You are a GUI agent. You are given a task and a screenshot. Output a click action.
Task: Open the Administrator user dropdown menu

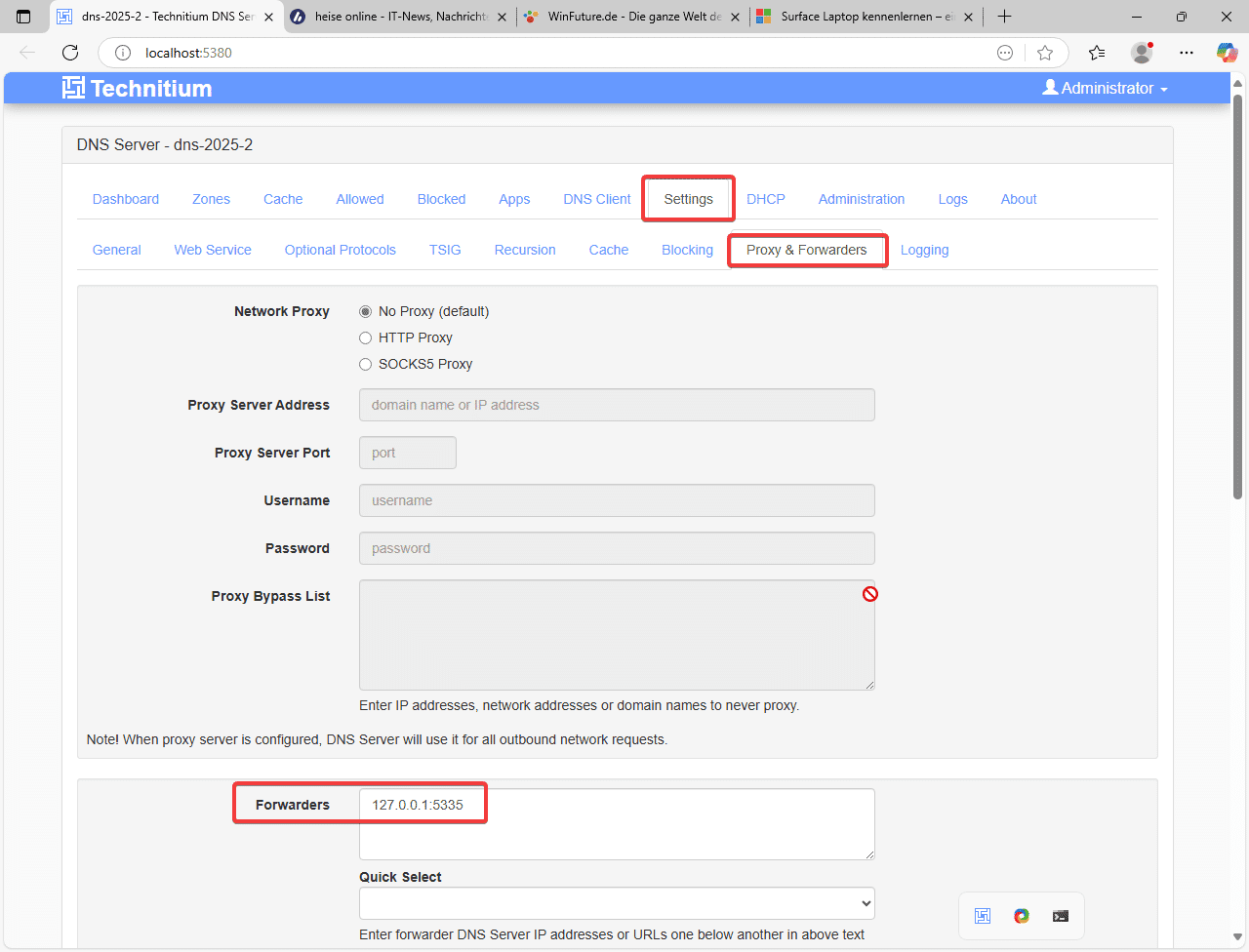point(1105,88)
